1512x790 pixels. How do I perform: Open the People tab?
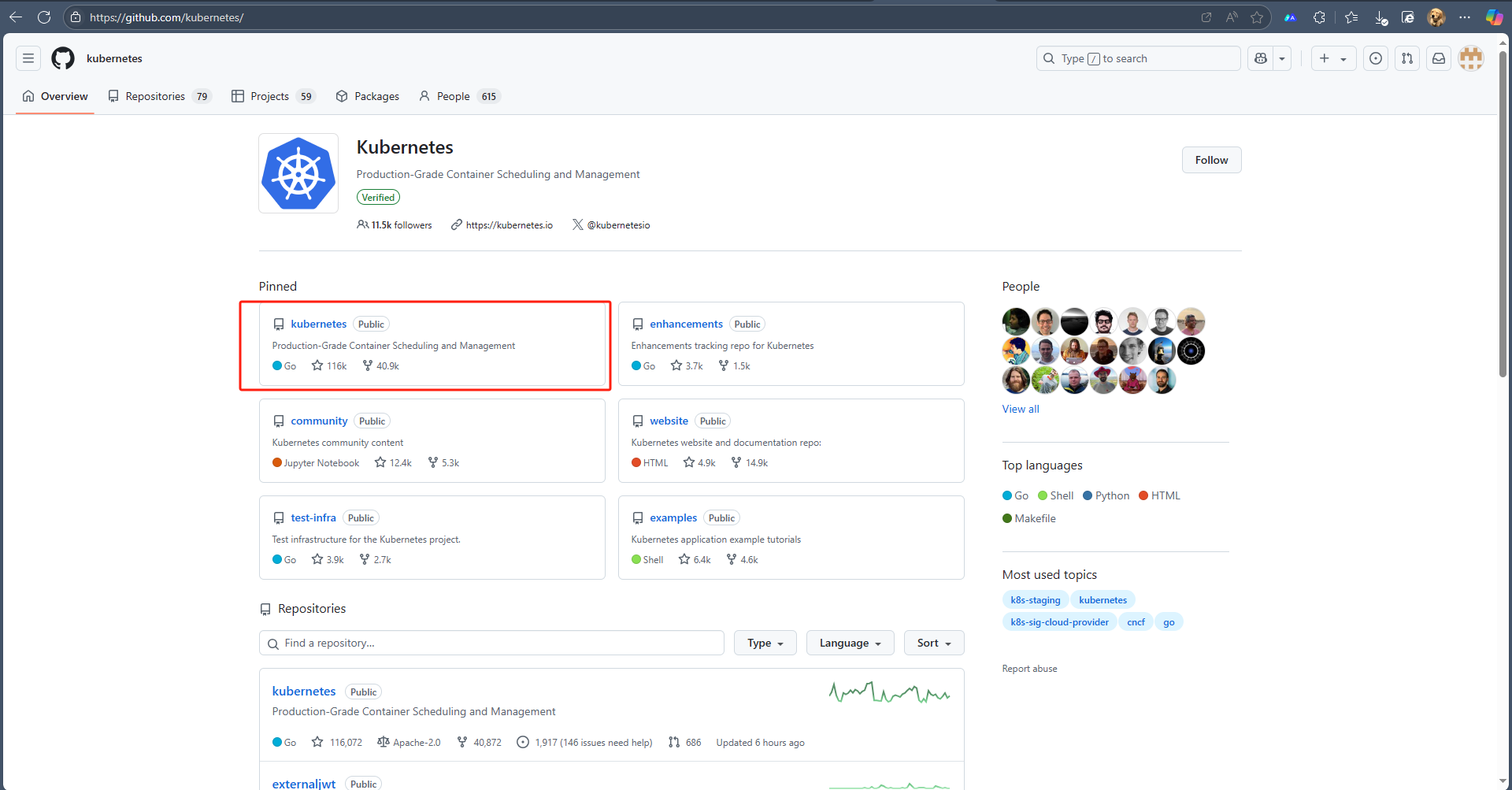tap(459, 96)
